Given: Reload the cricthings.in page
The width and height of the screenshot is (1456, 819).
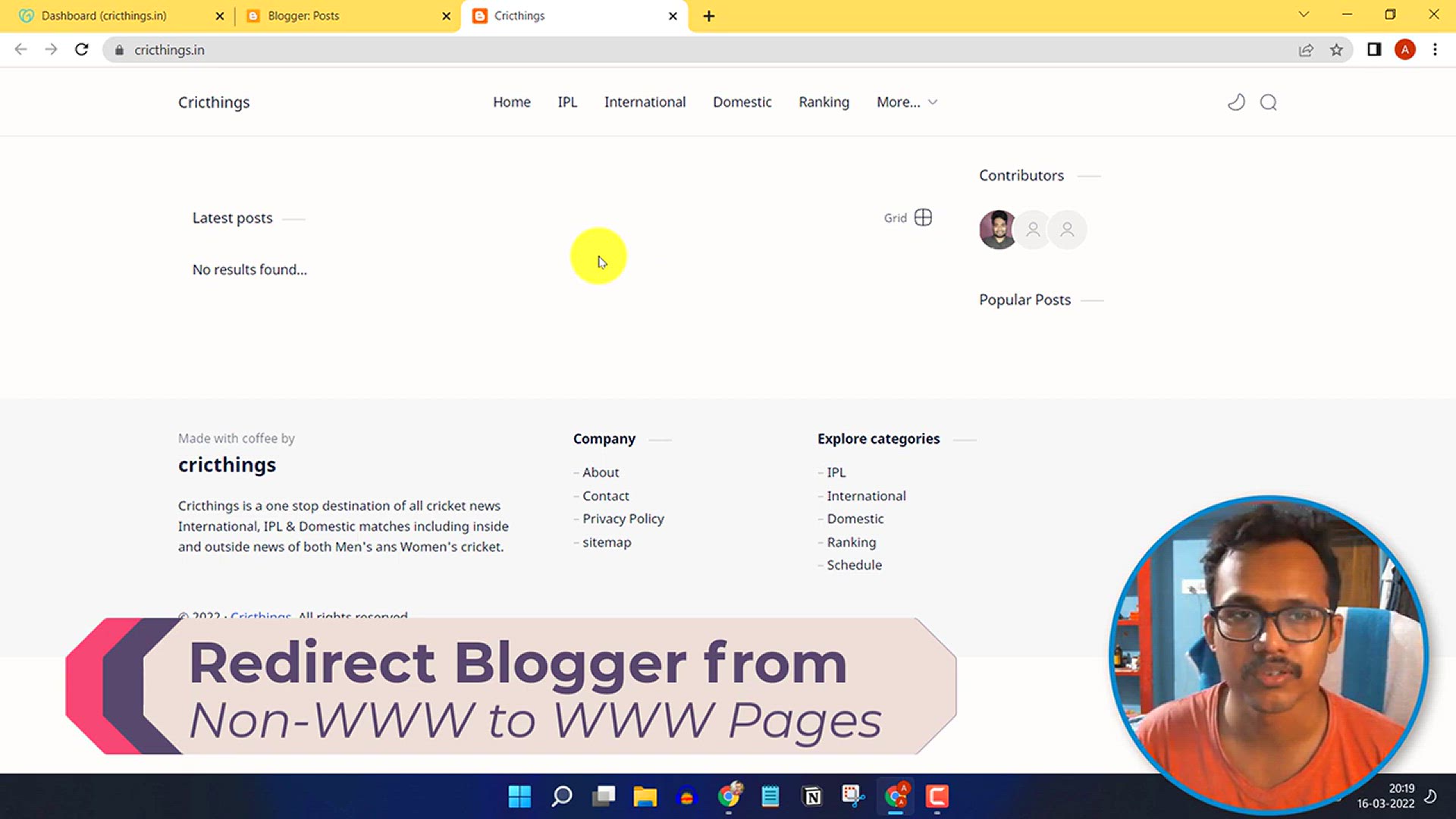Looking at the screenshot, I should pos(82,49).
